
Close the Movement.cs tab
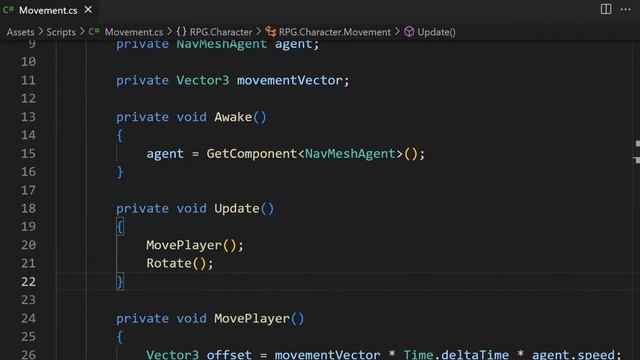88,10
